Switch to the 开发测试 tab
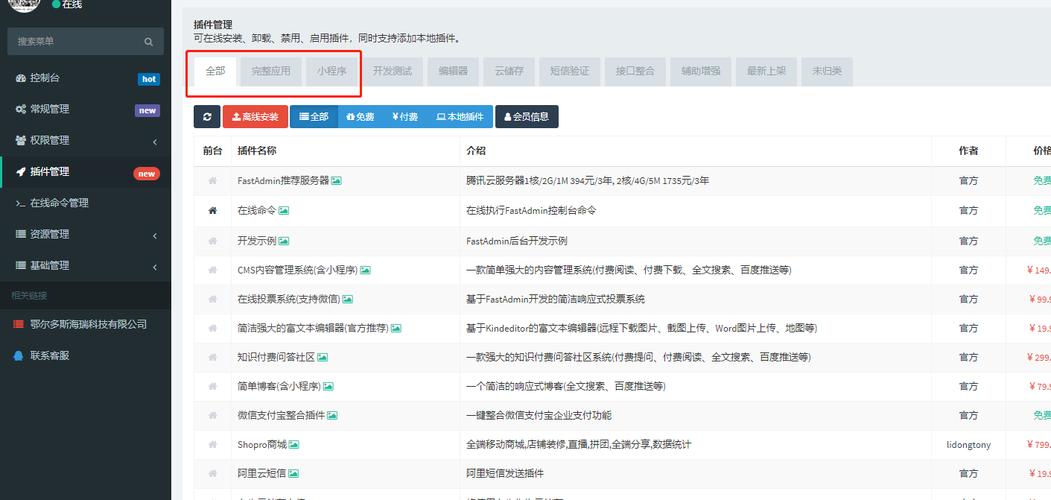This screenshot has width=1051, height=500. 392,71
